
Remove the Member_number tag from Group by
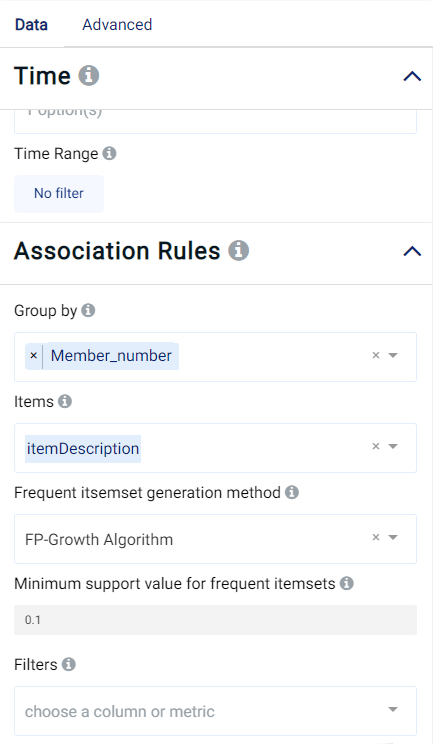pyautogui.click(x=34, y=355)
